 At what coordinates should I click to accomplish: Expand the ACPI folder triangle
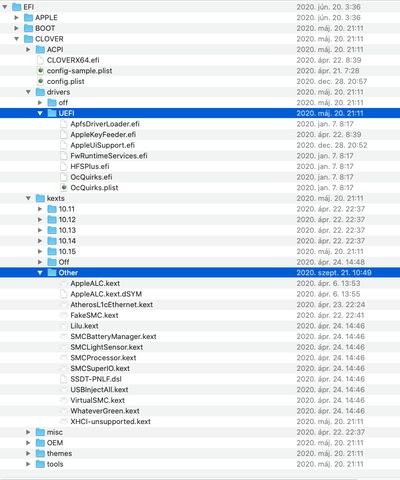[x=28, y=49]
